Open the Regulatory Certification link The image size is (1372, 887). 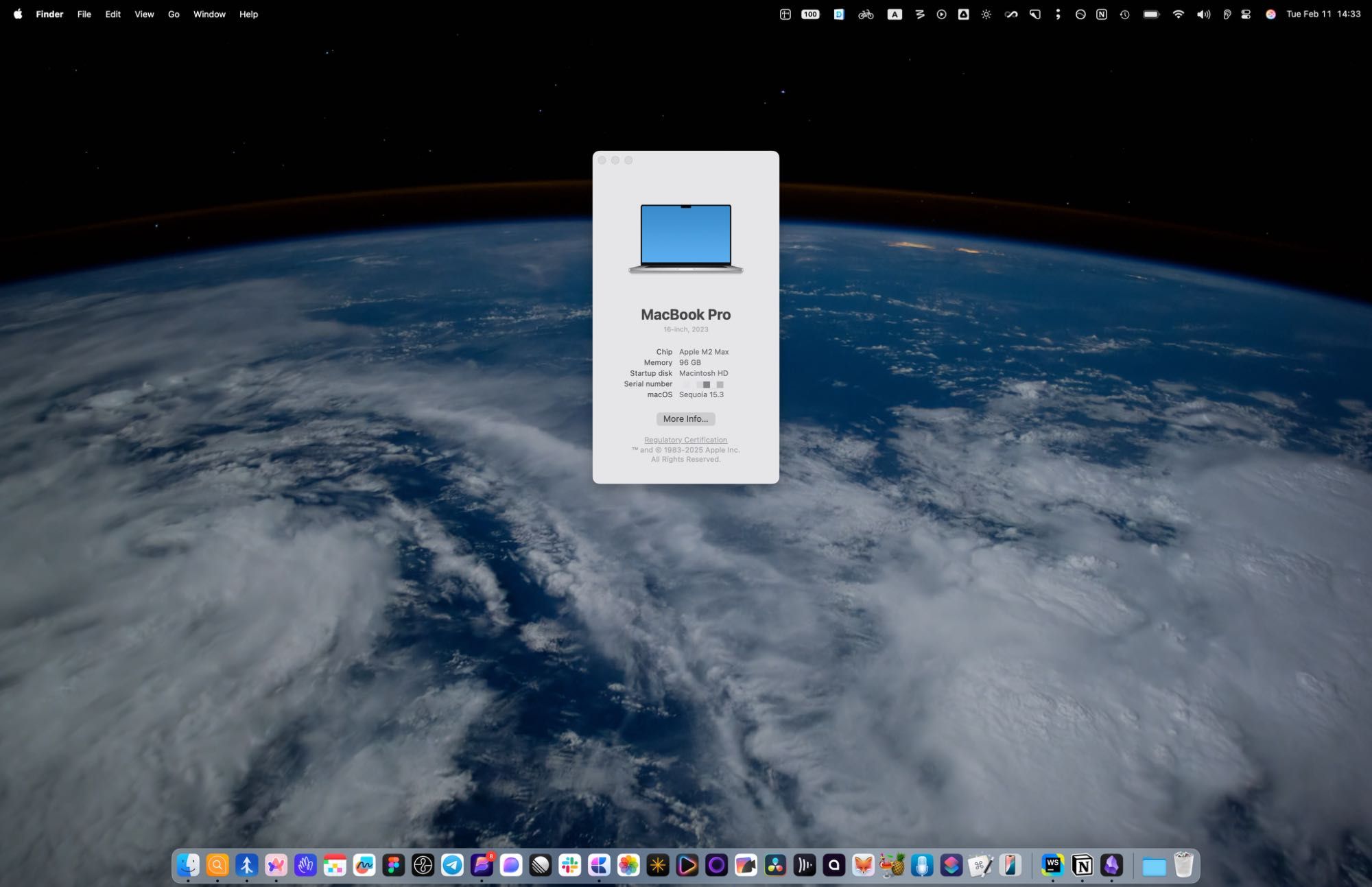point(685,440)
